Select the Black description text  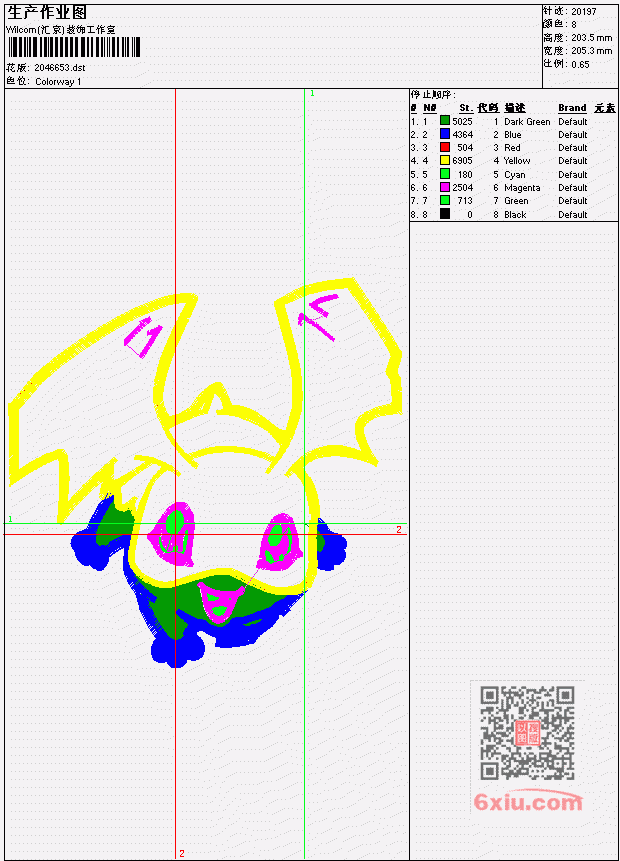tap(515, 215)
